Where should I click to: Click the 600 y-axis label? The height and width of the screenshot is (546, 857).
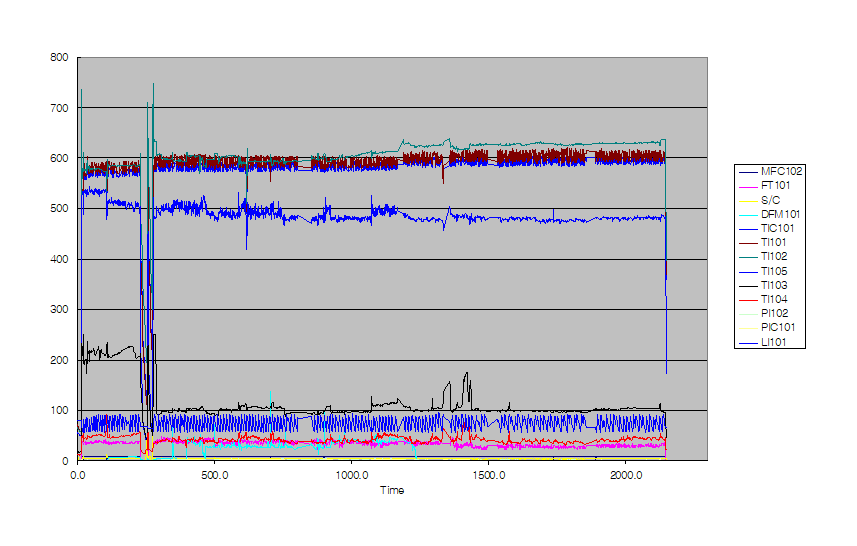coord(59,158)
